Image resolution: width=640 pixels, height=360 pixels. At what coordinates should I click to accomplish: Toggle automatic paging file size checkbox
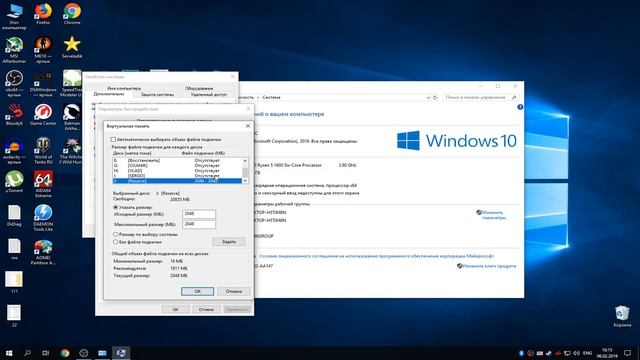(x=113, y=139)
